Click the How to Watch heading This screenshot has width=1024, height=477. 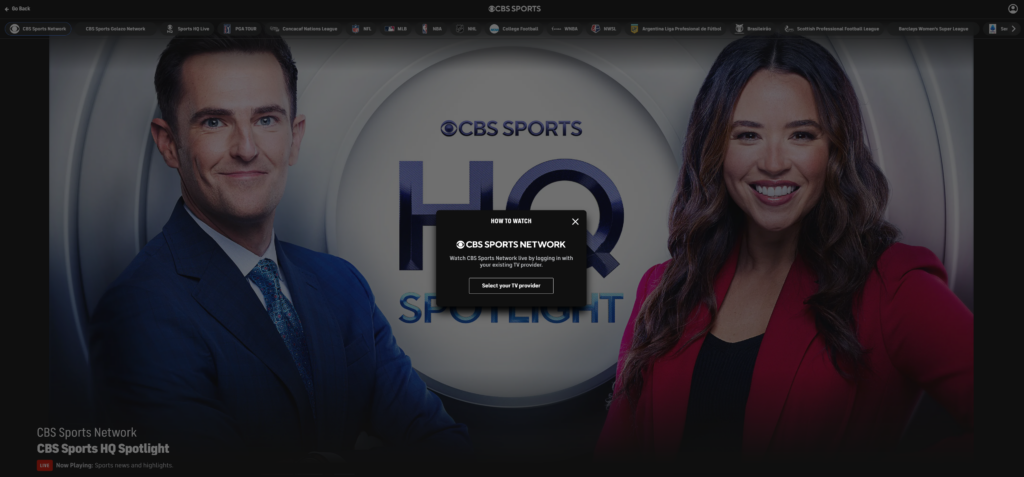(511, 222)
